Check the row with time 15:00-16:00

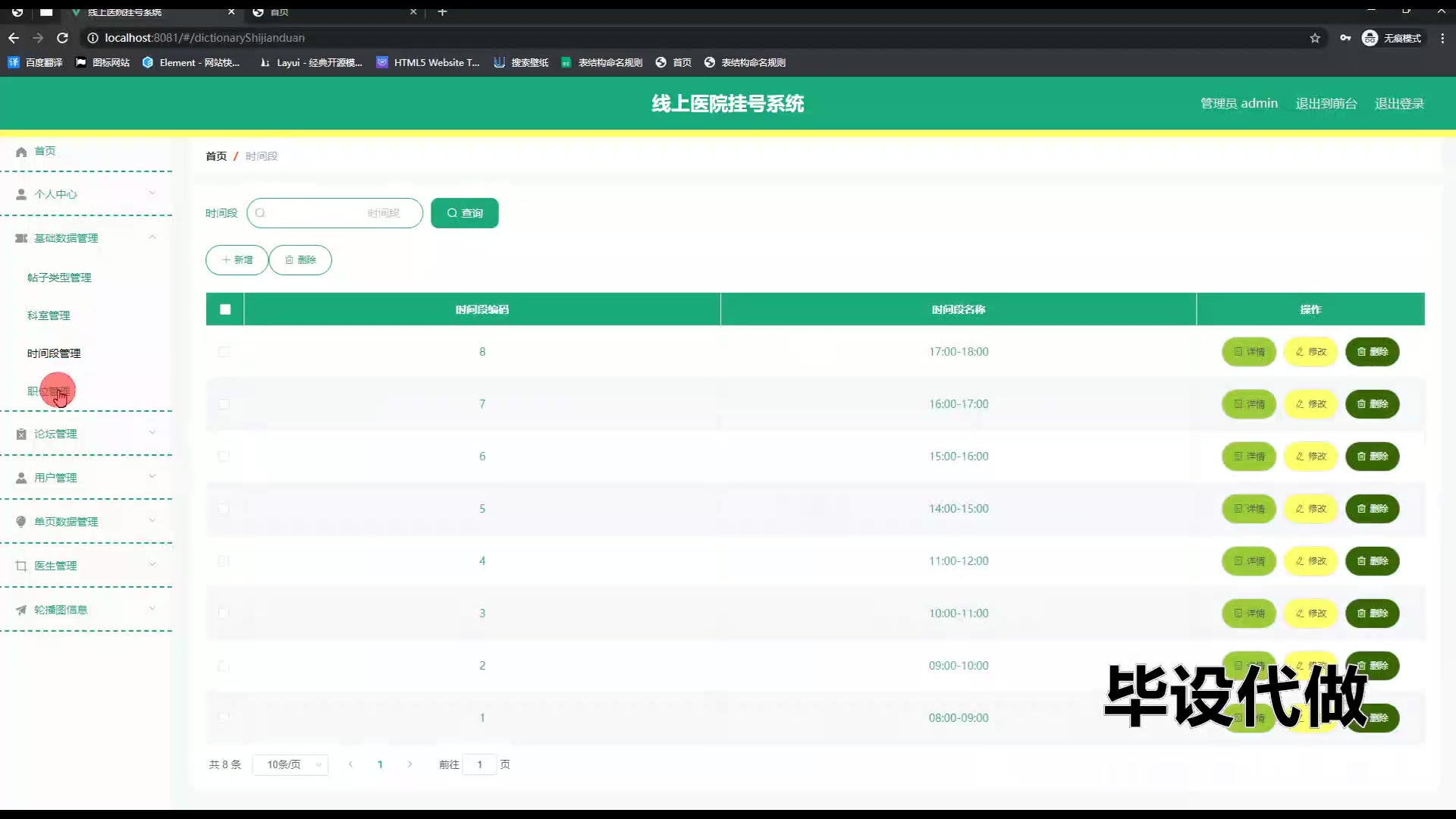(x=224, y=457)
